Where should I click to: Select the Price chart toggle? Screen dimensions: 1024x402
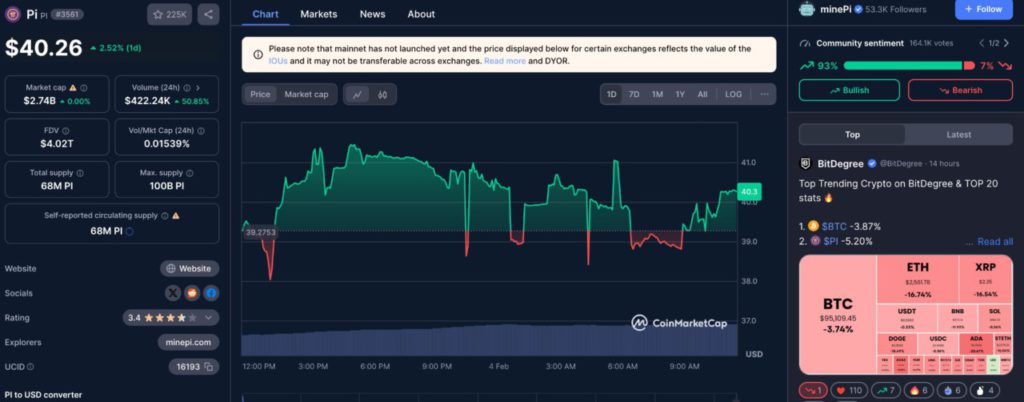pyautogui.click(x=260, y=95)
